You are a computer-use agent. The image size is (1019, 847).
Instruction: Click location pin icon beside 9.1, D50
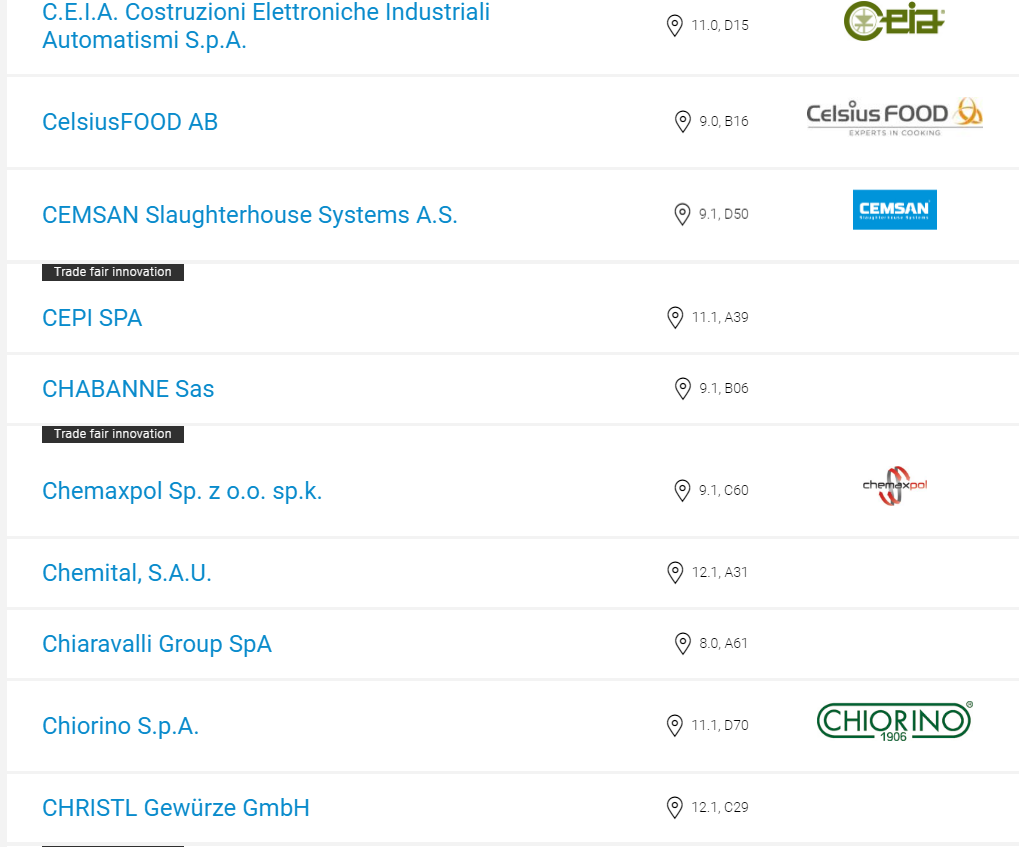(x=682, y=215)
